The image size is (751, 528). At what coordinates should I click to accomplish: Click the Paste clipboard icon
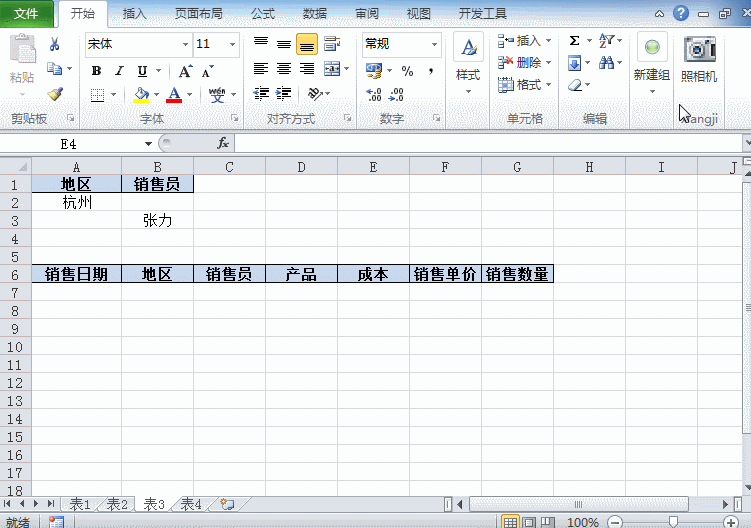coord(22,48)
